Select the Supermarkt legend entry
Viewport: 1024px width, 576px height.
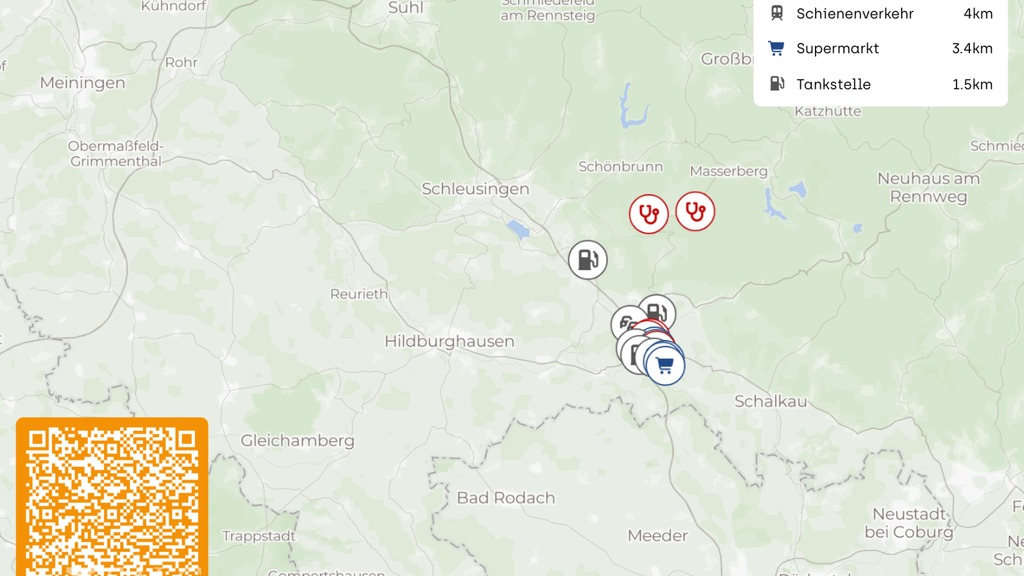[880, 48]
